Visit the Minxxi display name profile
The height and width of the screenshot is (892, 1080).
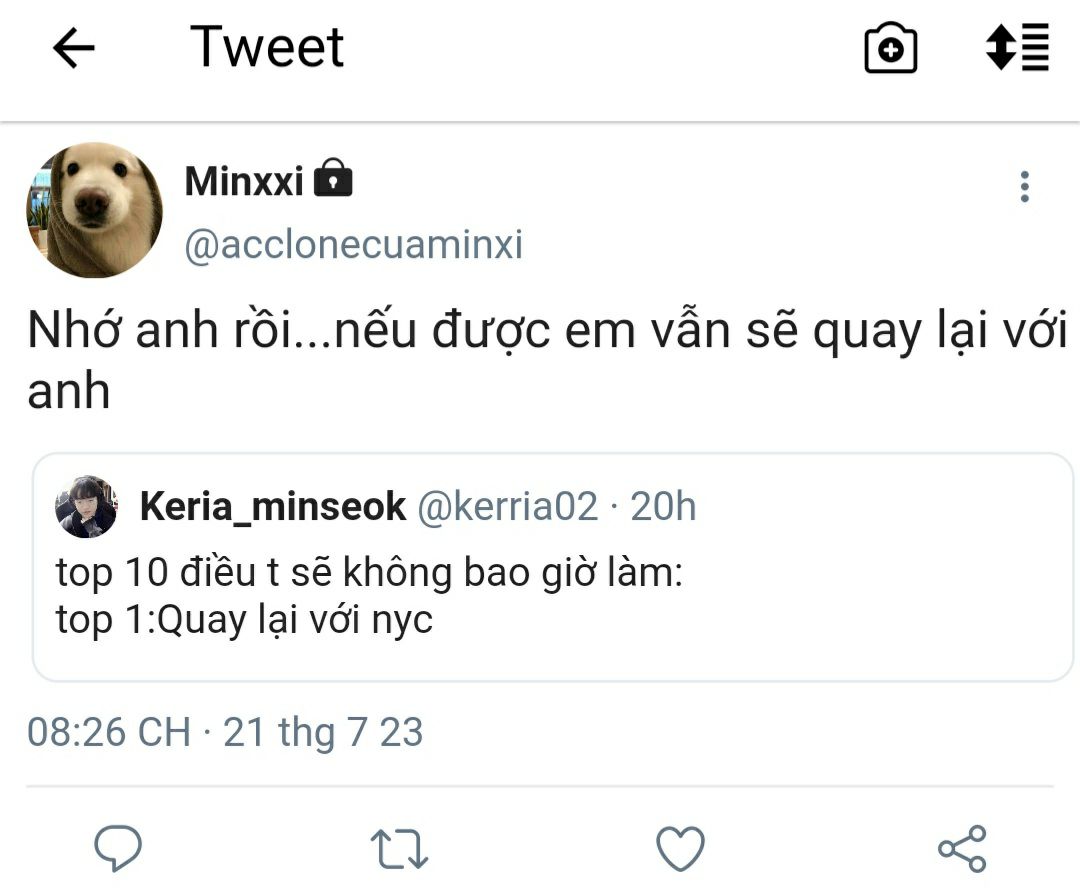(x=244, y=182)
